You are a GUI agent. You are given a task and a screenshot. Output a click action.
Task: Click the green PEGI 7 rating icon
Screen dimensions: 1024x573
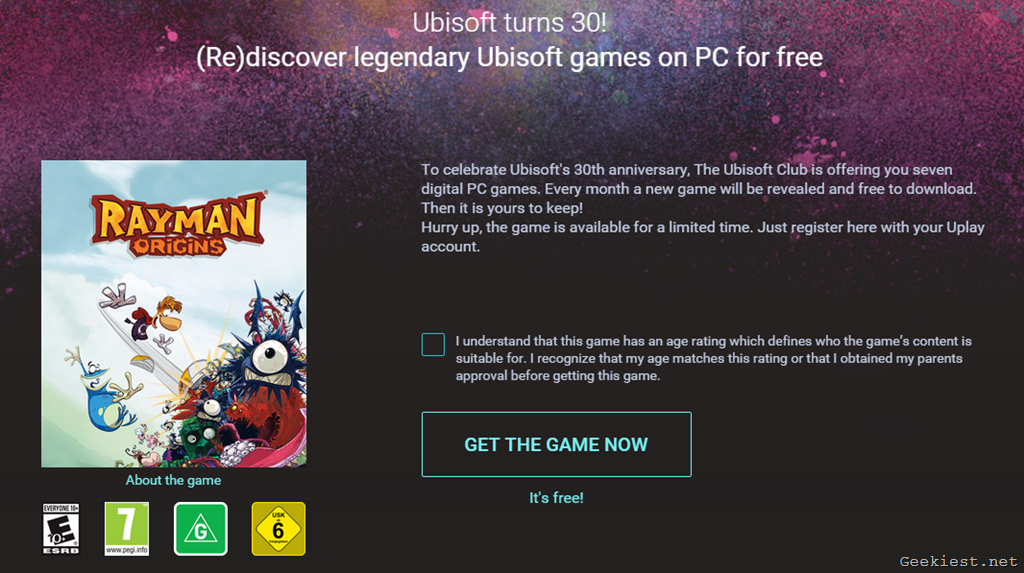coord(127,529)
